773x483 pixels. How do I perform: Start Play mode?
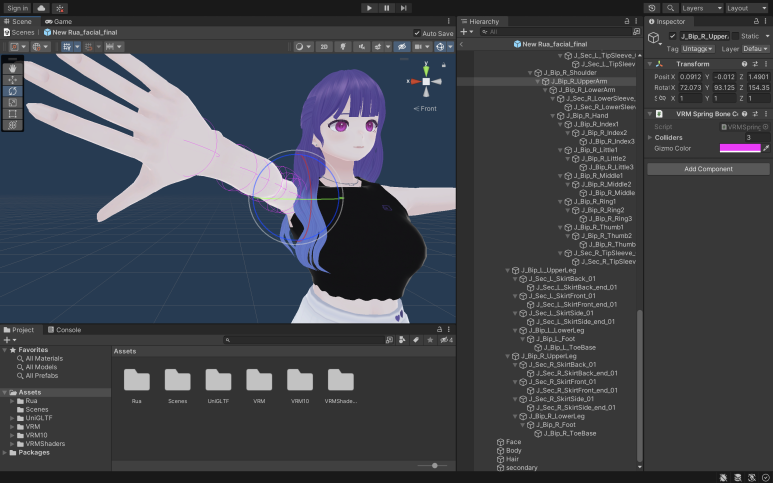[369, 8]
